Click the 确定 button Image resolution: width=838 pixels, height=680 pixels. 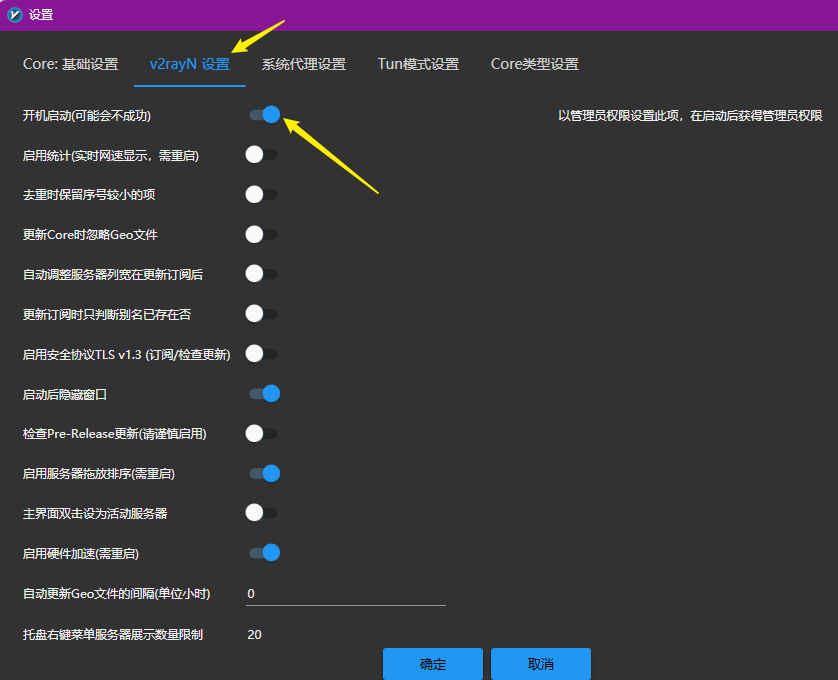[x=432, y=664]
